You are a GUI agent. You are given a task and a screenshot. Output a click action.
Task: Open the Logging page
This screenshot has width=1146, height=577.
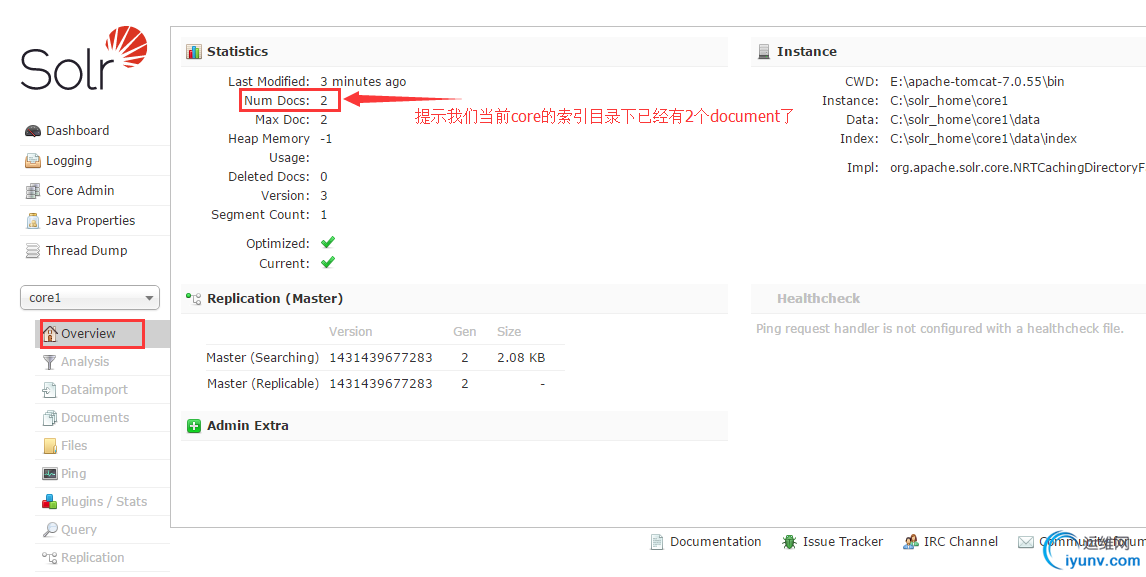coord(69,161)
